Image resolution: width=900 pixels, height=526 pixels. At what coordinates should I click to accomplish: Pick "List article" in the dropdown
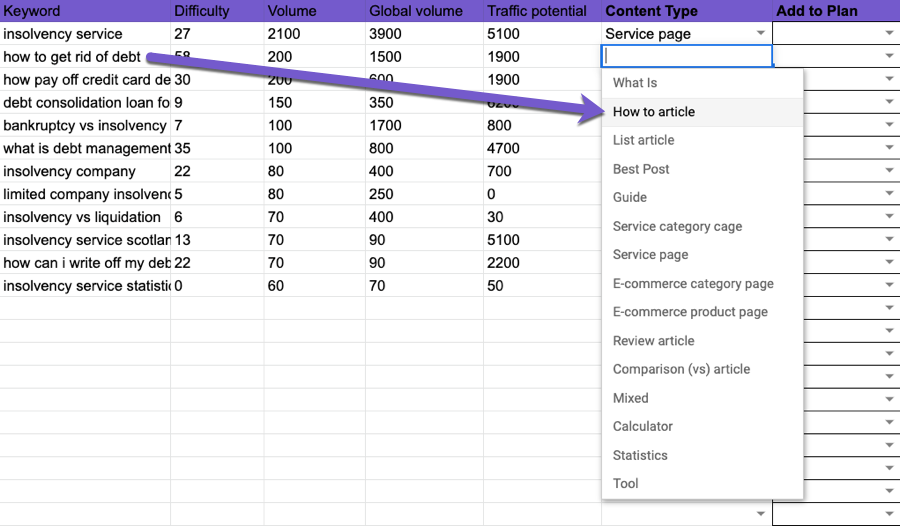point(644,140)
